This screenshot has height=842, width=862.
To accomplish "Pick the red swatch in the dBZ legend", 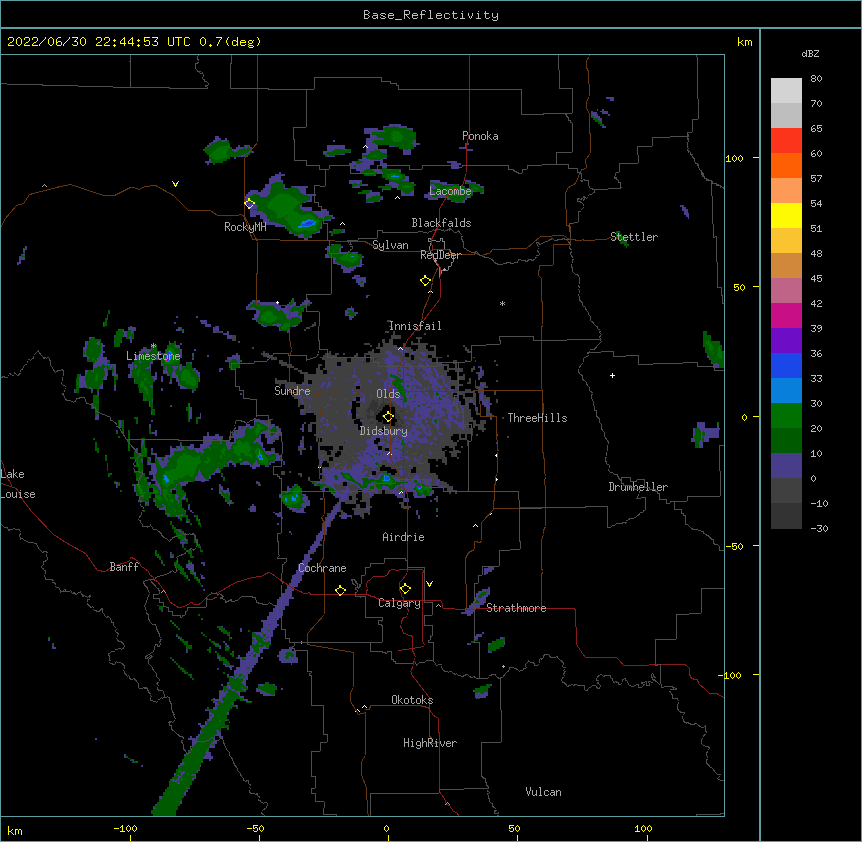I will point(786,140).
